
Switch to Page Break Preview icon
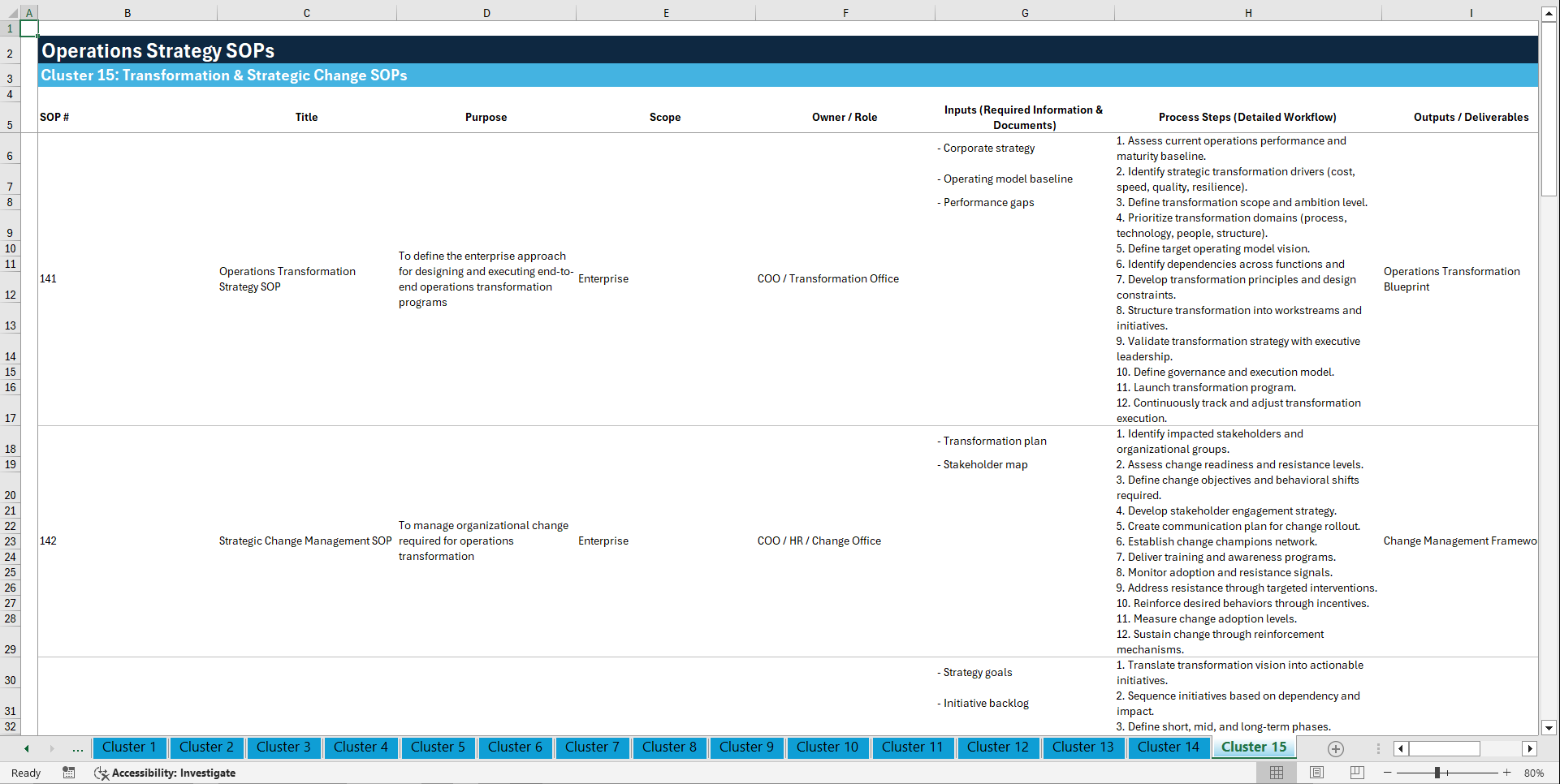(x=1357, y=773)
